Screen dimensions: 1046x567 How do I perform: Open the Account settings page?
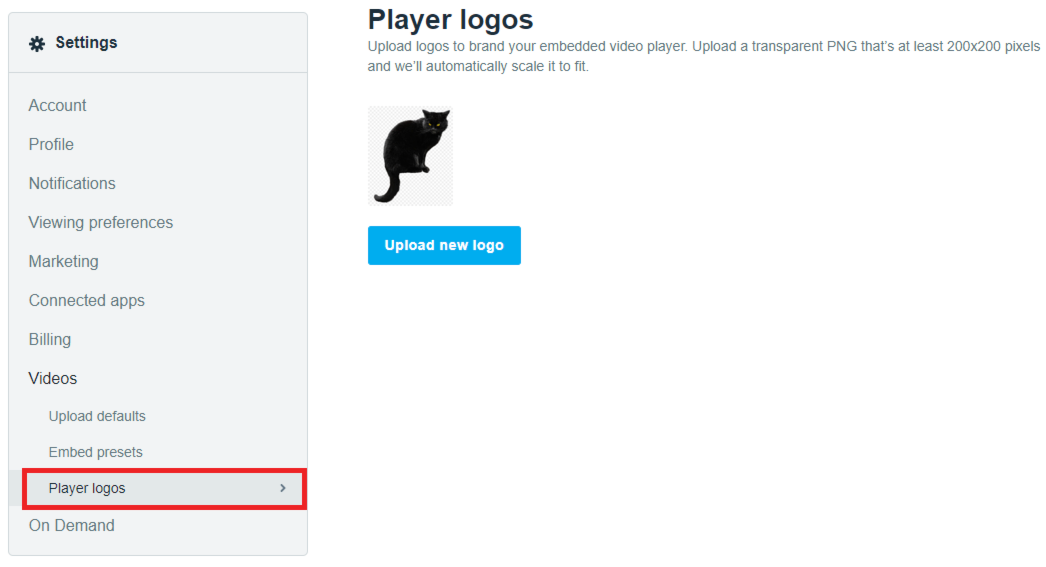[x=57, y=105]
